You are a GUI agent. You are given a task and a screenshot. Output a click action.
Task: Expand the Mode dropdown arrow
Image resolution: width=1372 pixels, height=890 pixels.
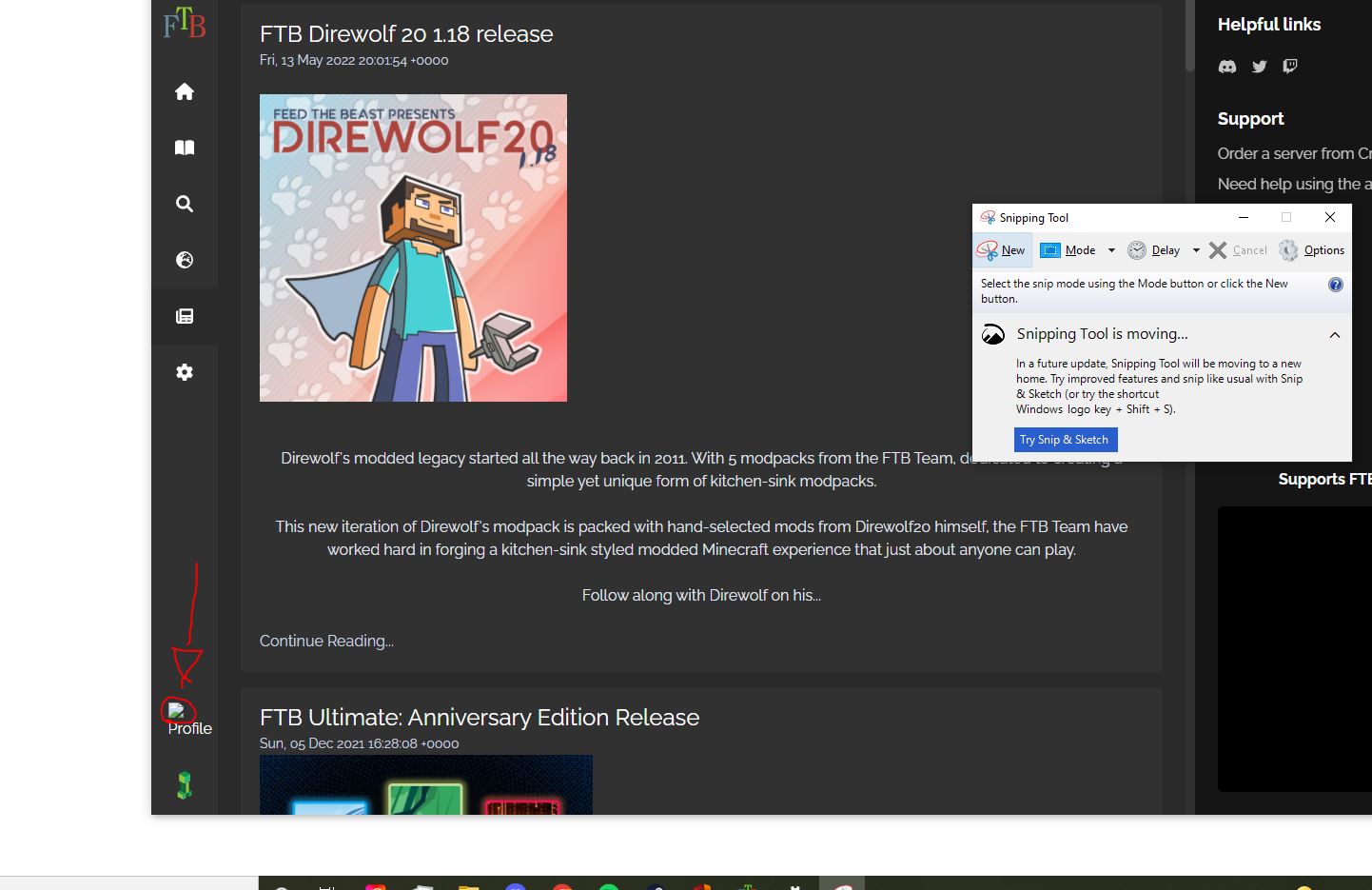(x=1111, y=250)
